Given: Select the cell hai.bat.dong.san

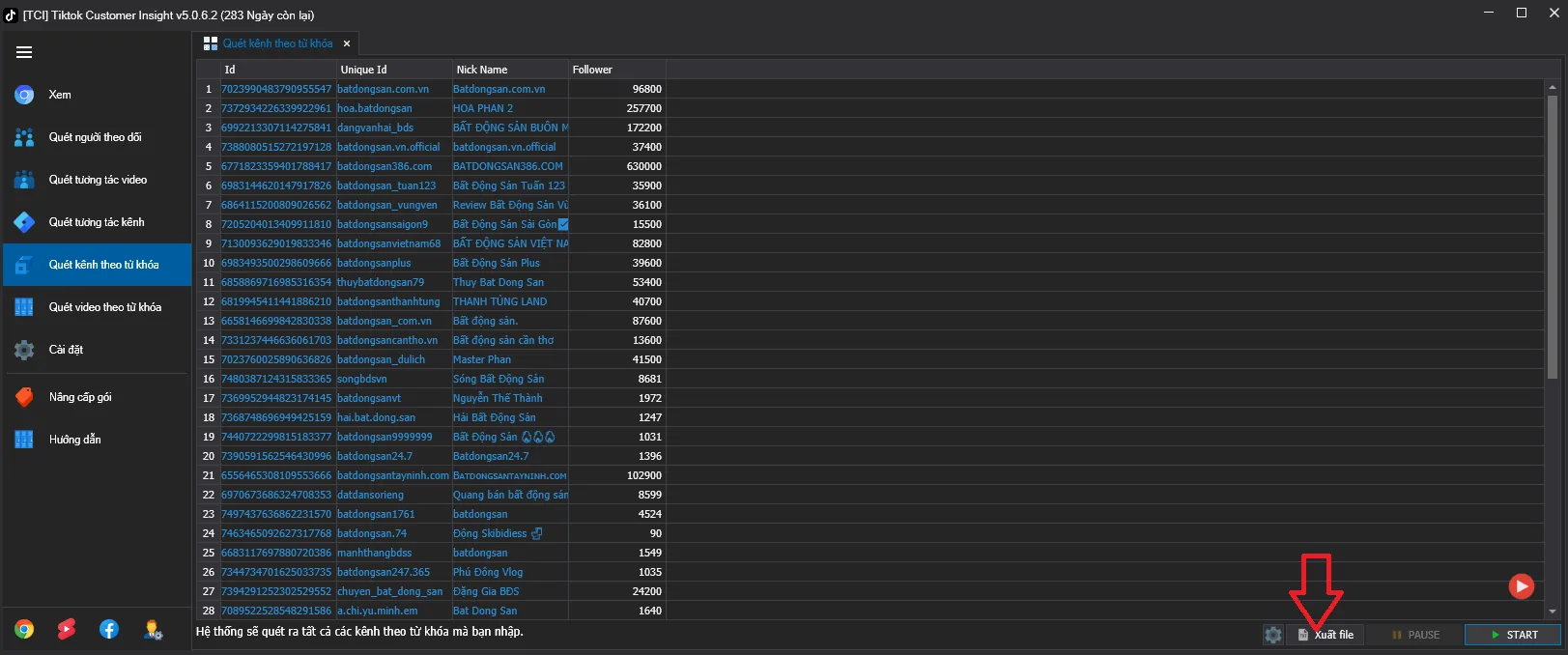Looking at the screenshot, I should tap(394, 417).
